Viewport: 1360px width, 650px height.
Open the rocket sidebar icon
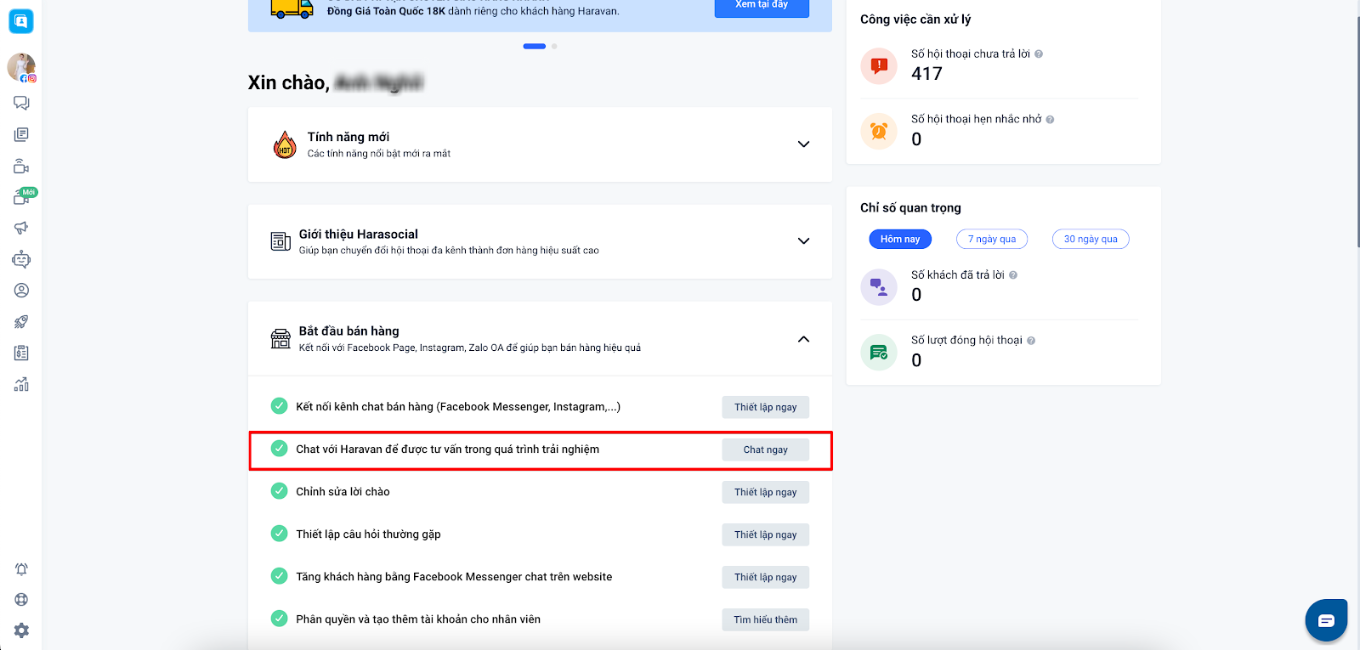click(21, 322)
